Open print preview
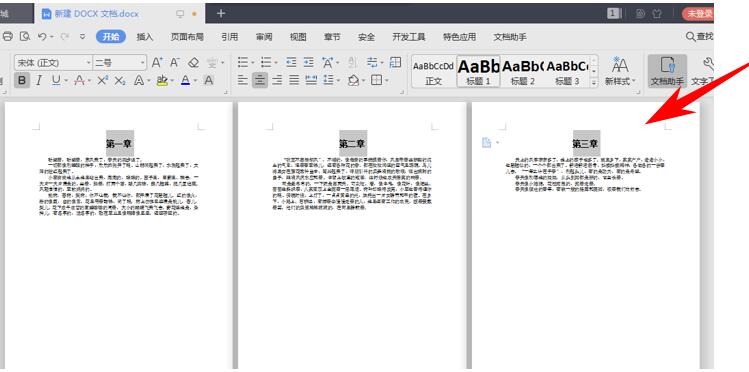Viewport: 749px width, 372px height. point(24,36)
